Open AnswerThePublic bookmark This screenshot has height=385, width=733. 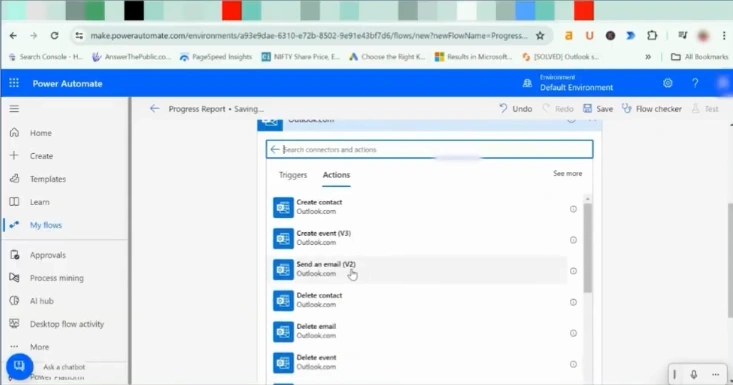[x=131, y=57]
